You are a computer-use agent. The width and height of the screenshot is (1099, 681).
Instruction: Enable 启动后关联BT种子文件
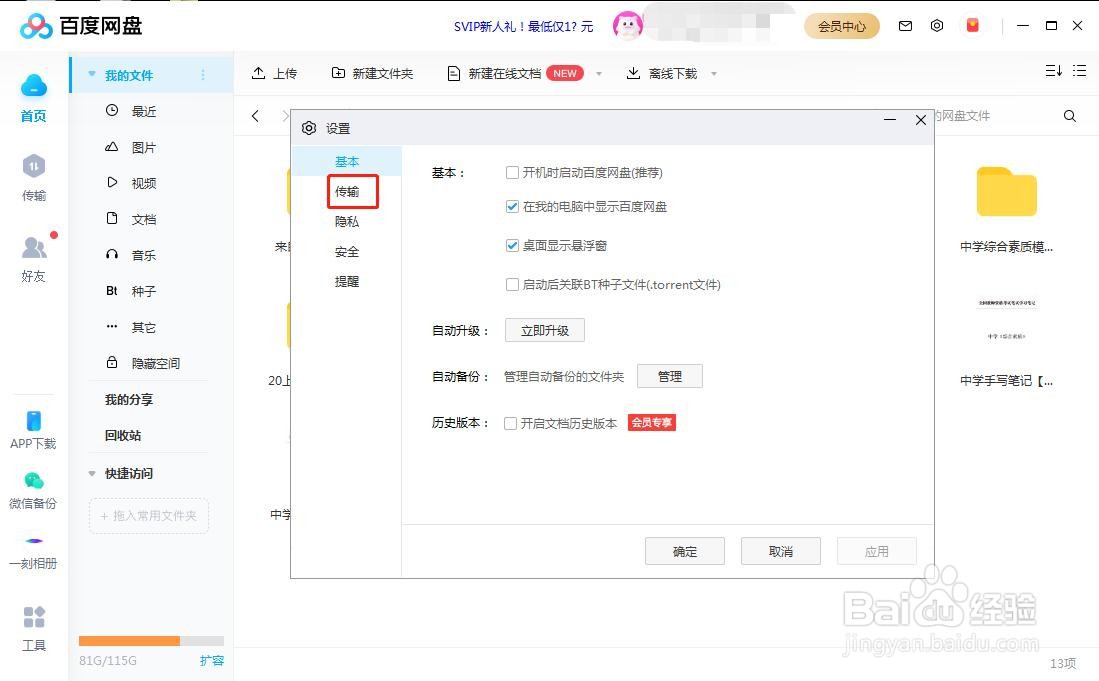point(512,284)
